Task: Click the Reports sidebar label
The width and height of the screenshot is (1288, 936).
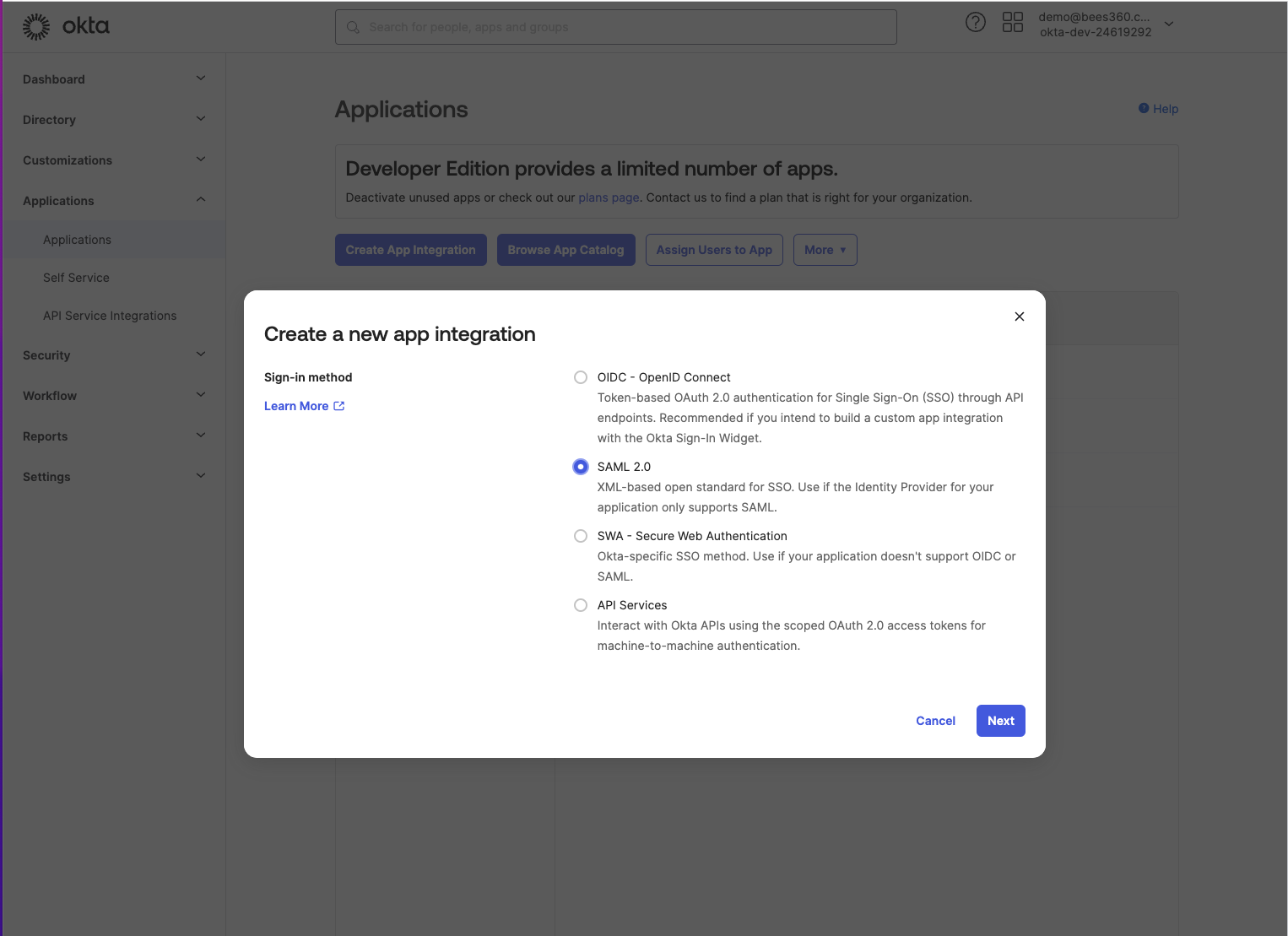Action: pos(45,436)
